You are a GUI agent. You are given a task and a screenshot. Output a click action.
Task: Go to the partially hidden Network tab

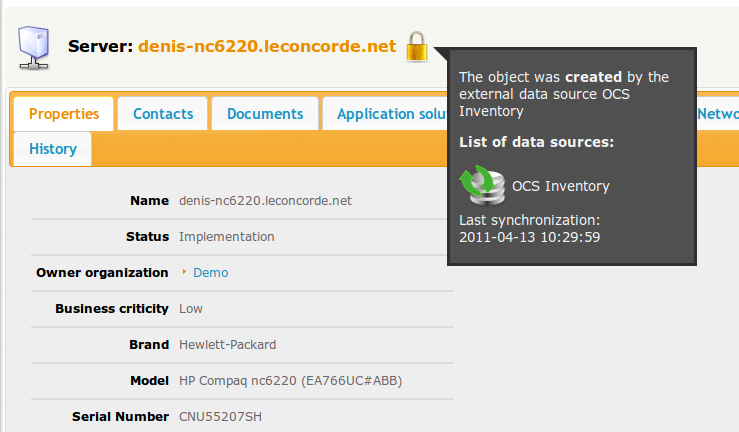[x=717, y=114]
